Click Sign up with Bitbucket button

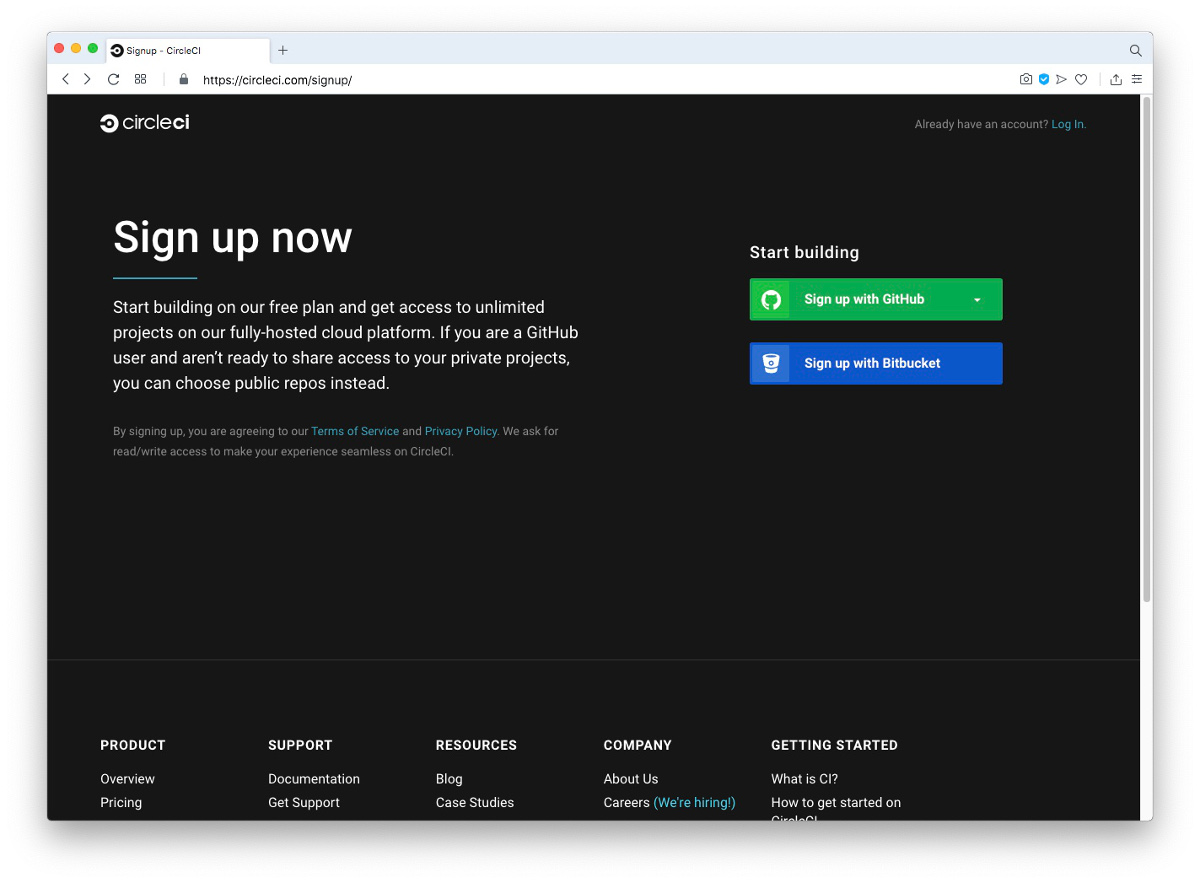point(876,363)
